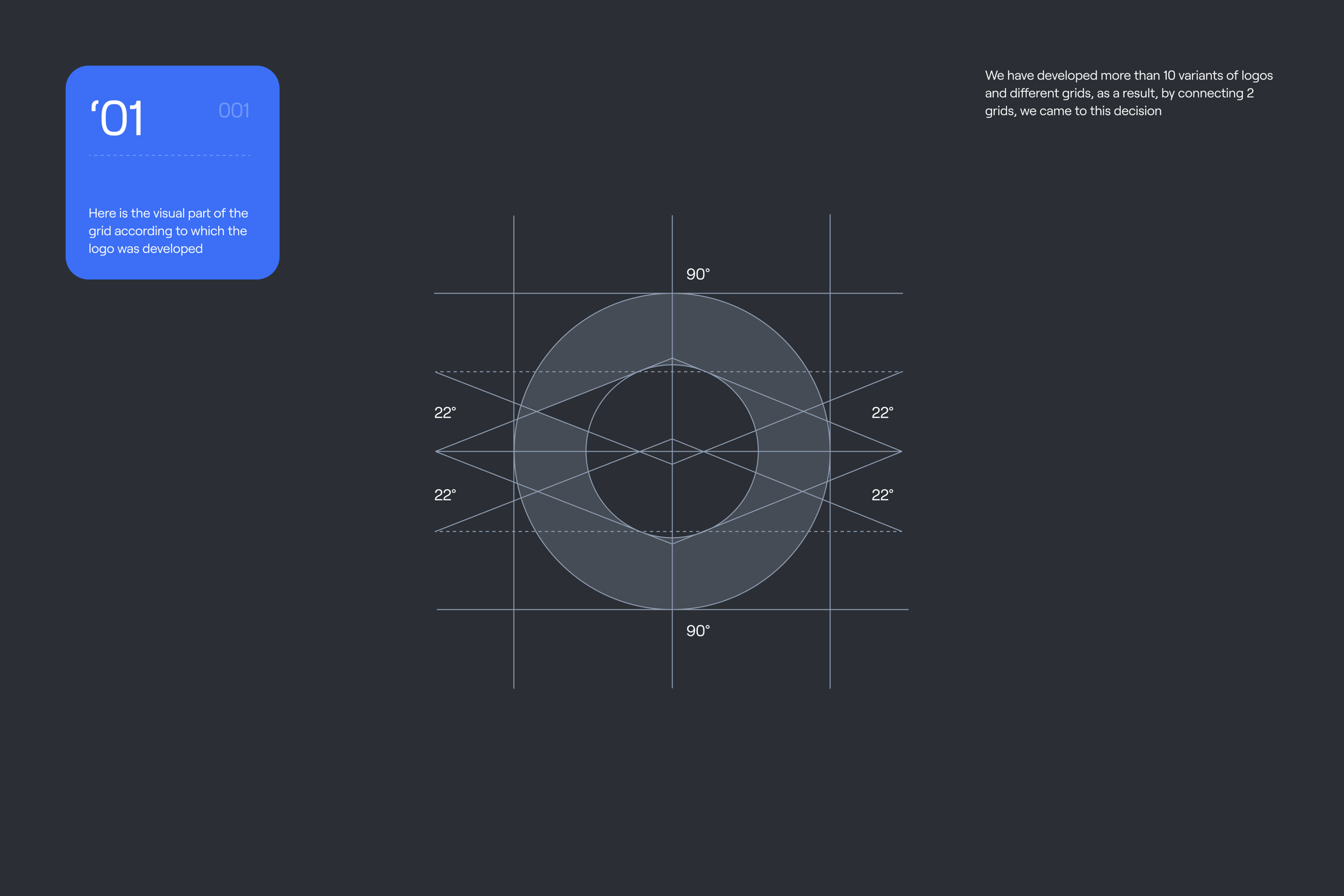Click the paragraph about 10 logo variants

(x=1128, y=93)
